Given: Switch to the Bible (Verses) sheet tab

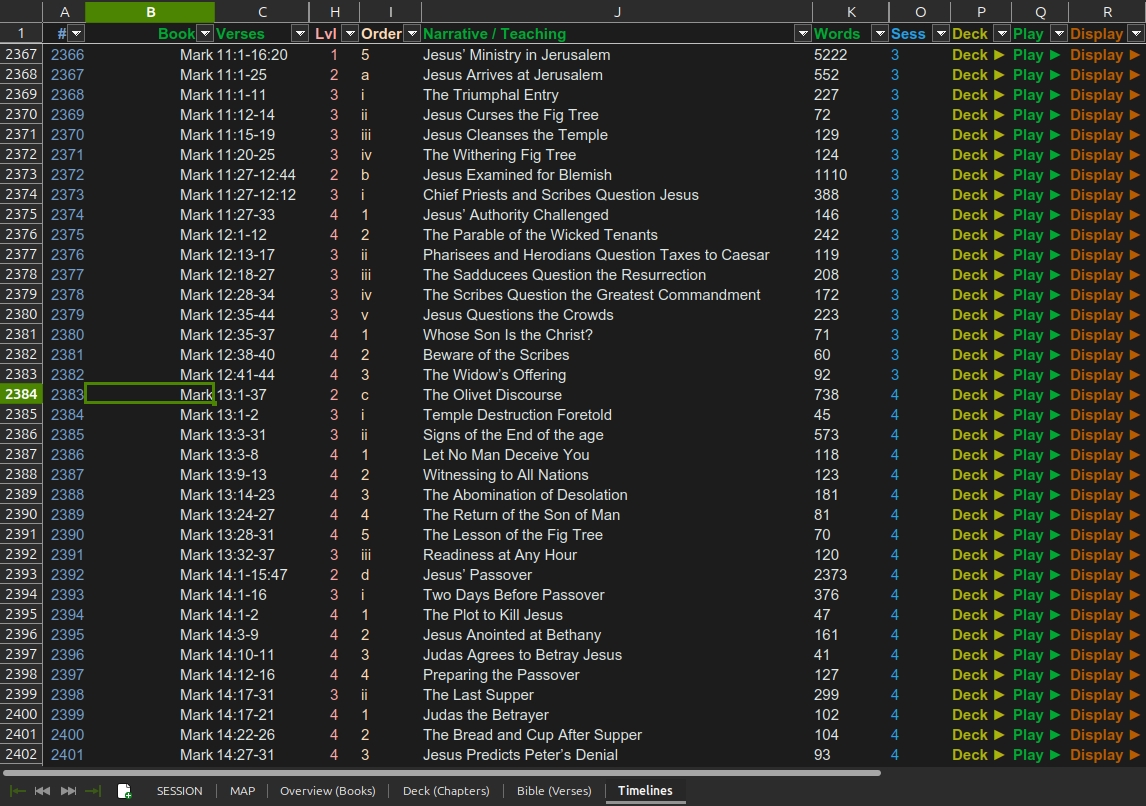Looking at the screenshot, I should click(554, 791).
